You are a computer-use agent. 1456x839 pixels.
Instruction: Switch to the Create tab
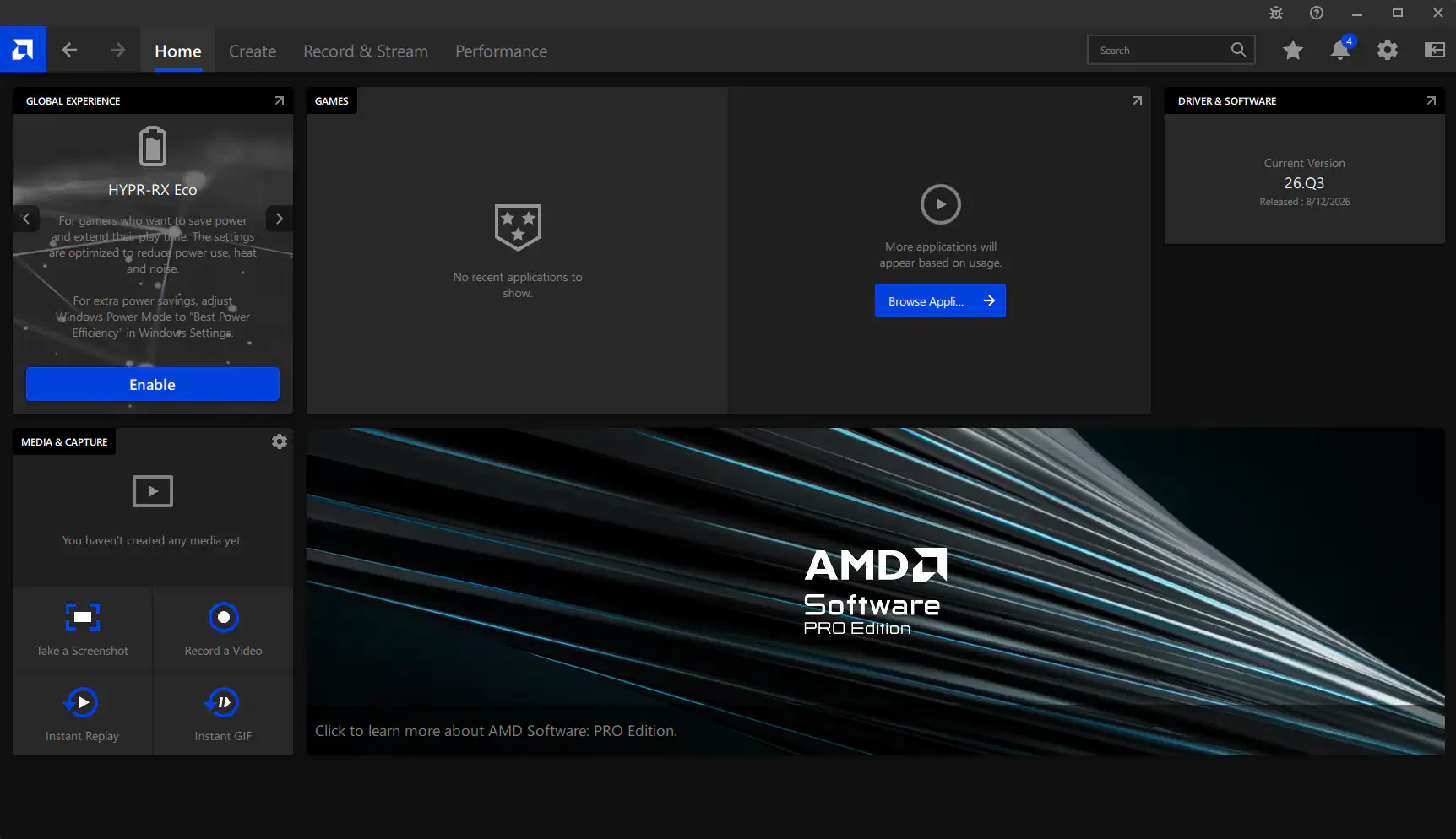coord(253,51)
